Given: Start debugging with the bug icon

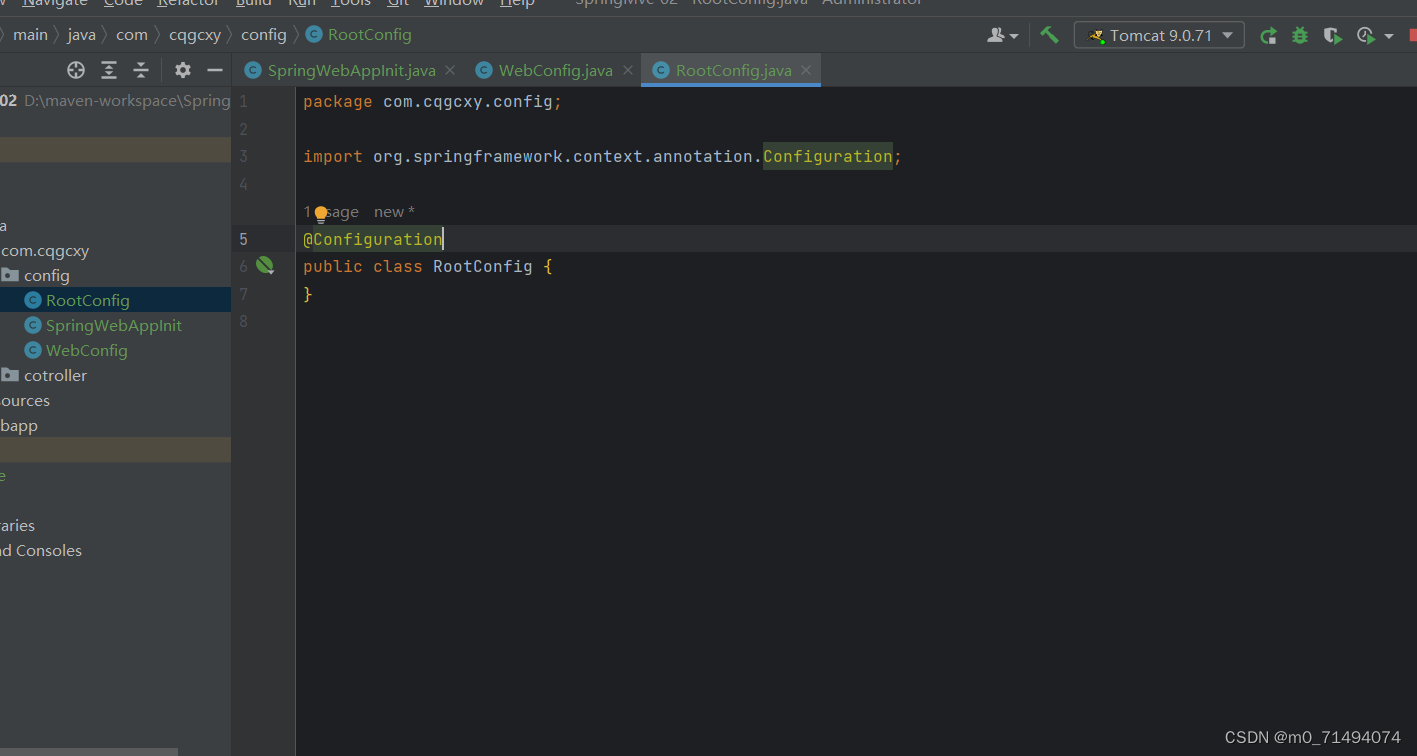Looking at the screenshot, I should pyautogui.click(x=1299, y=36).
